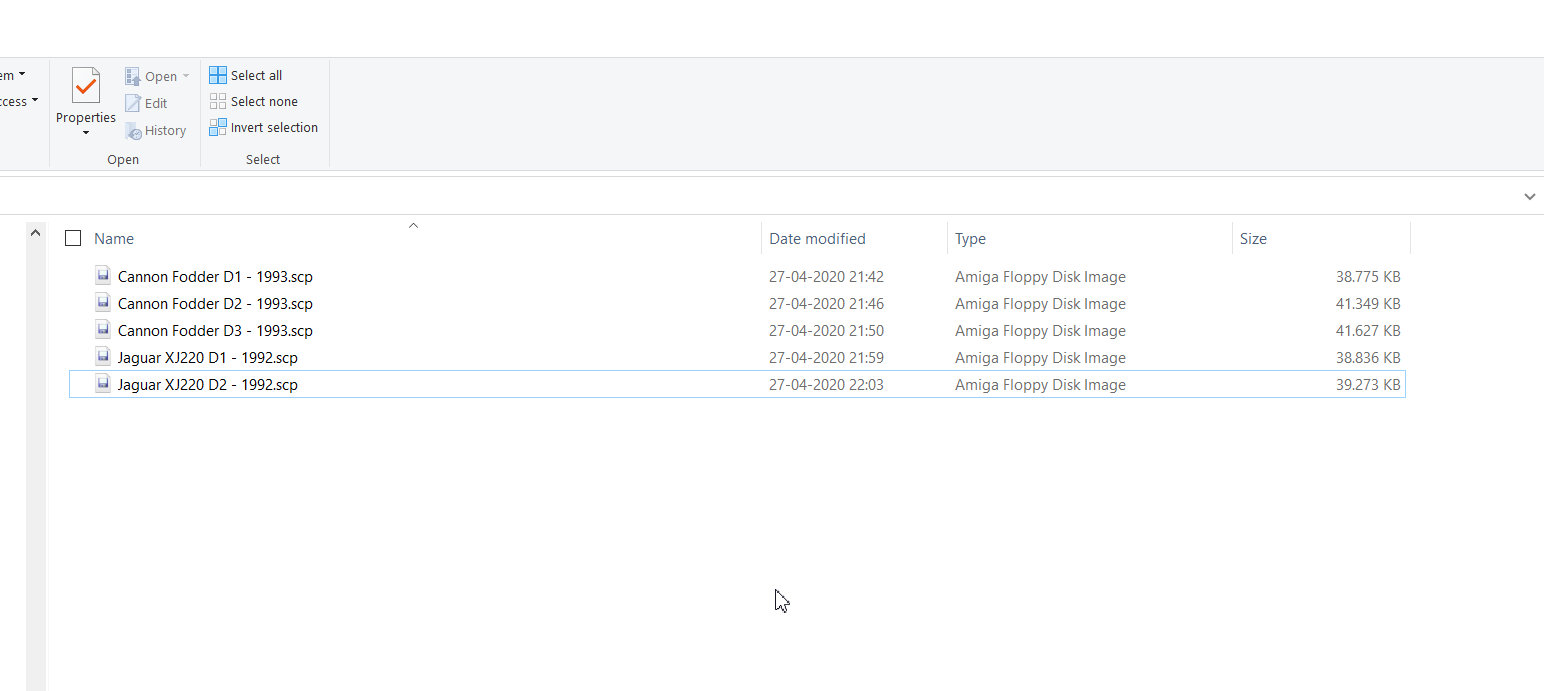This screenshot has width=1544, height=691.
Task: Select file Jaguar XJ220 D2 - 1992.scp
Action: point(208,385)
